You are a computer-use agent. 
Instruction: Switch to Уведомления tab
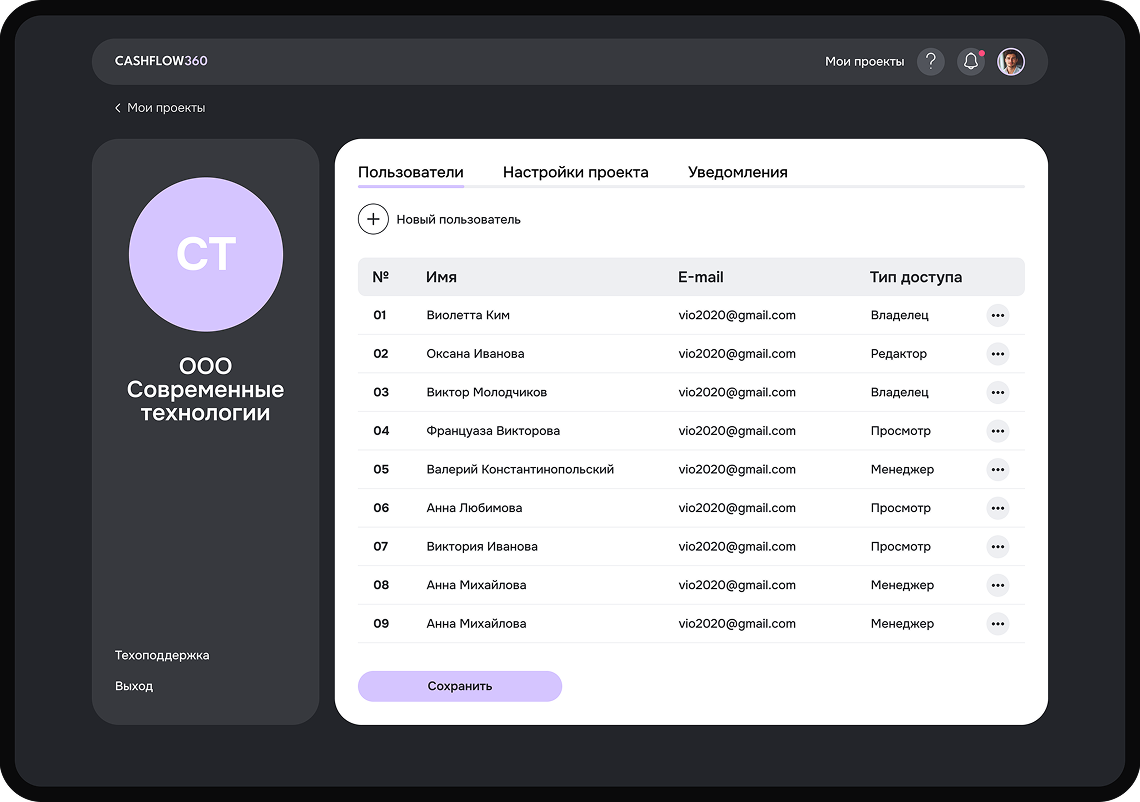pyautogui.click(x=737, y=172)
